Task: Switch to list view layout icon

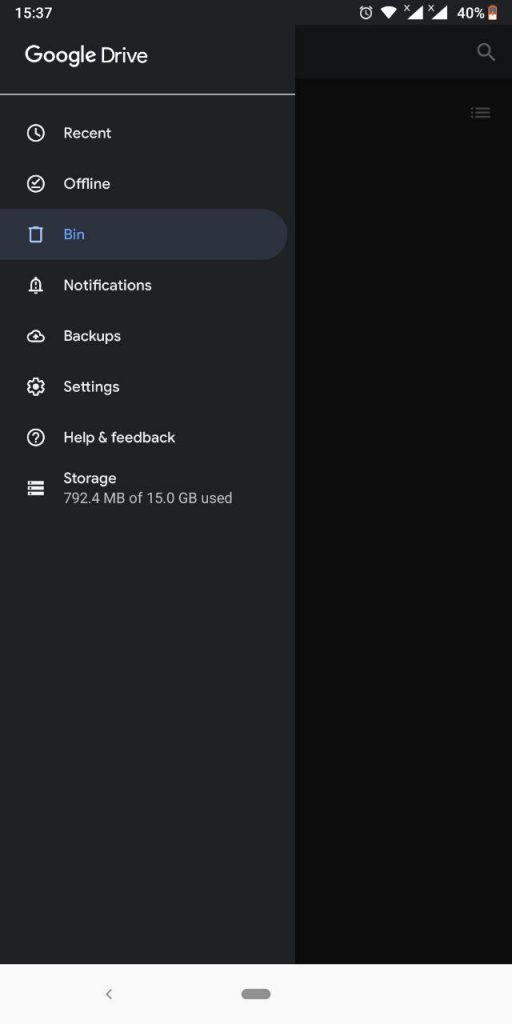Action: click(481, 113)
